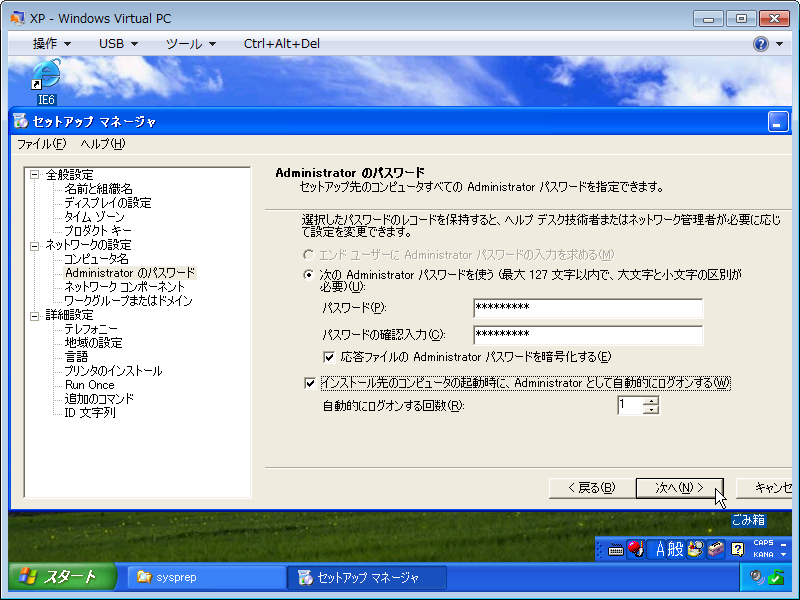800x600 pixels.
Task: Select 言語 in the tree
Action: [x=77, y=357]
